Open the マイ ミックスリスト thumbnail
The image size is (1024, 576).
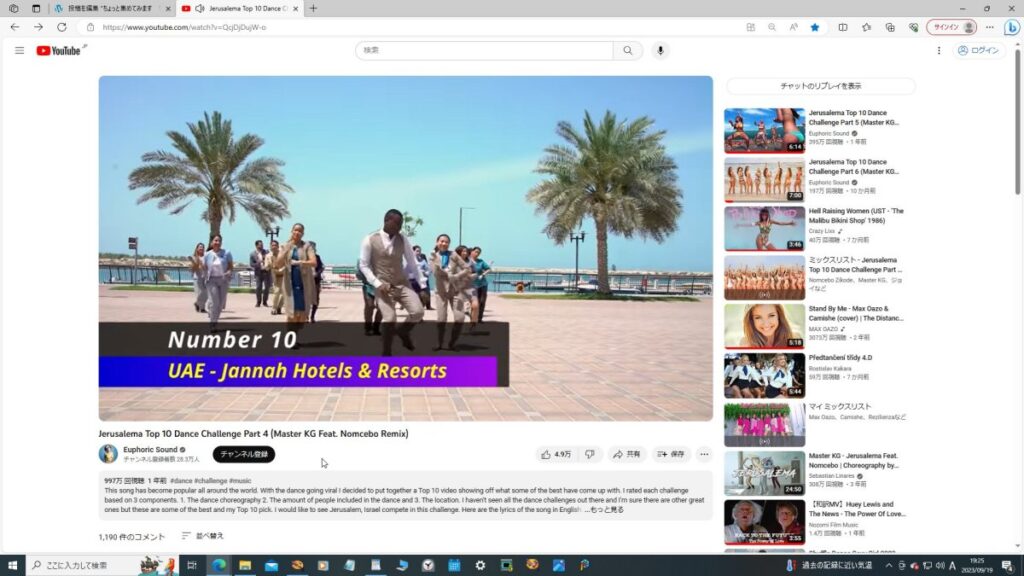point(764,424)
